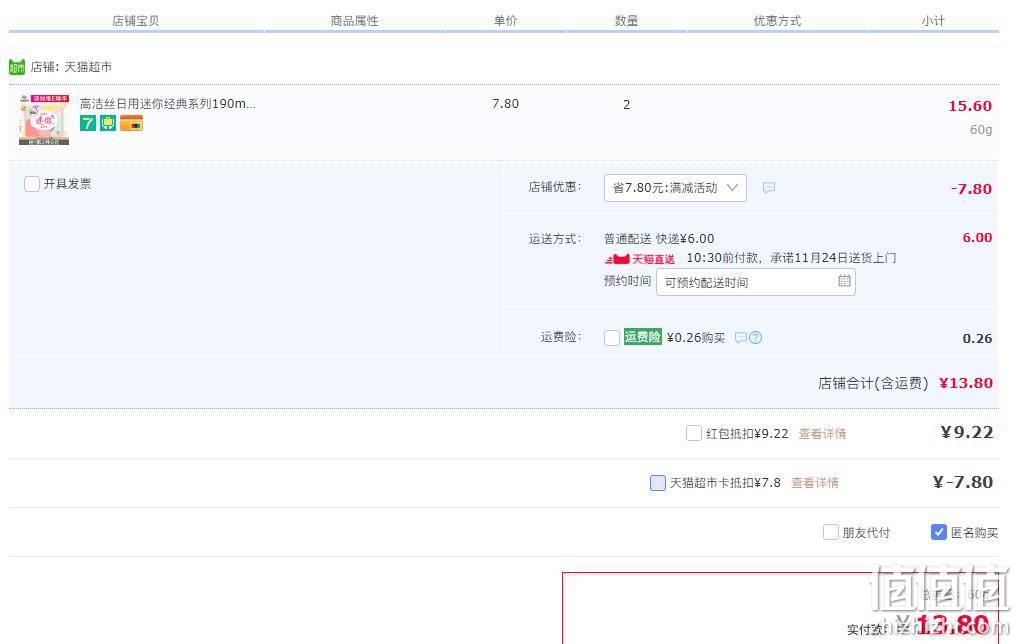Click the 店铺: 天猫超市 store name

tap(71, 67)
